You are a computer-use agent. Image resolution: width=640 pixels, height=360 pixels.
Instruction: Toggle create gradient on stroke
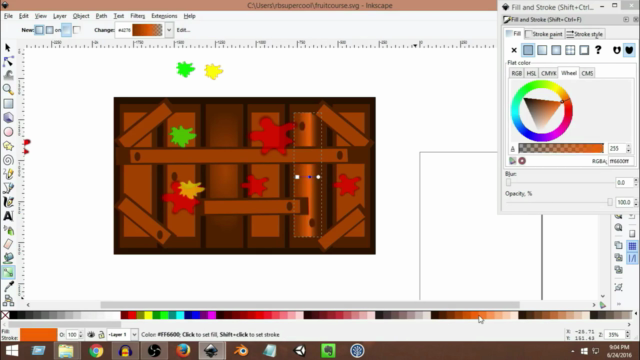point(77,30)
